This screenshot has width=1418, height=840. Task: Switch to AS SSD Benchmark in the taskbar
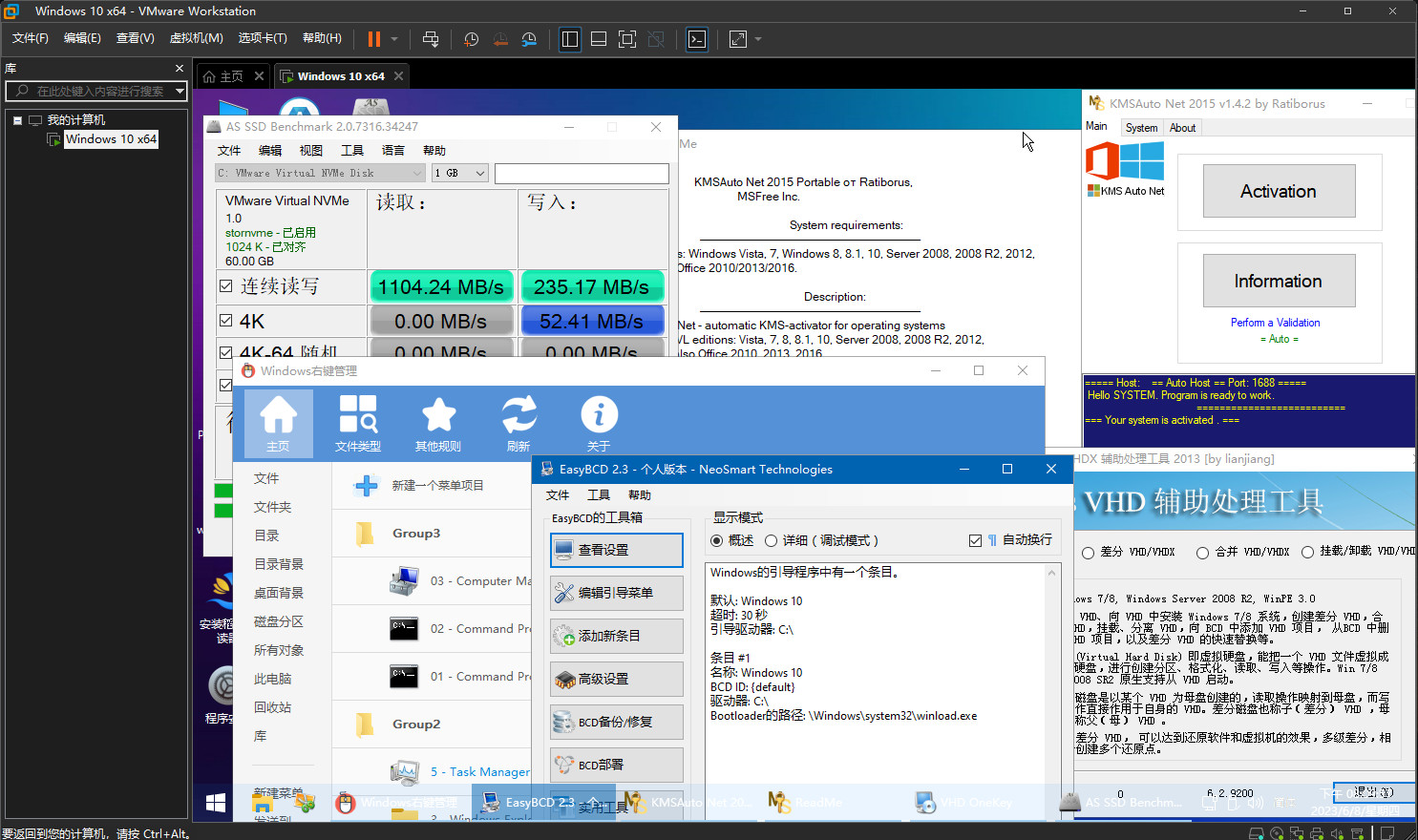1124,803
